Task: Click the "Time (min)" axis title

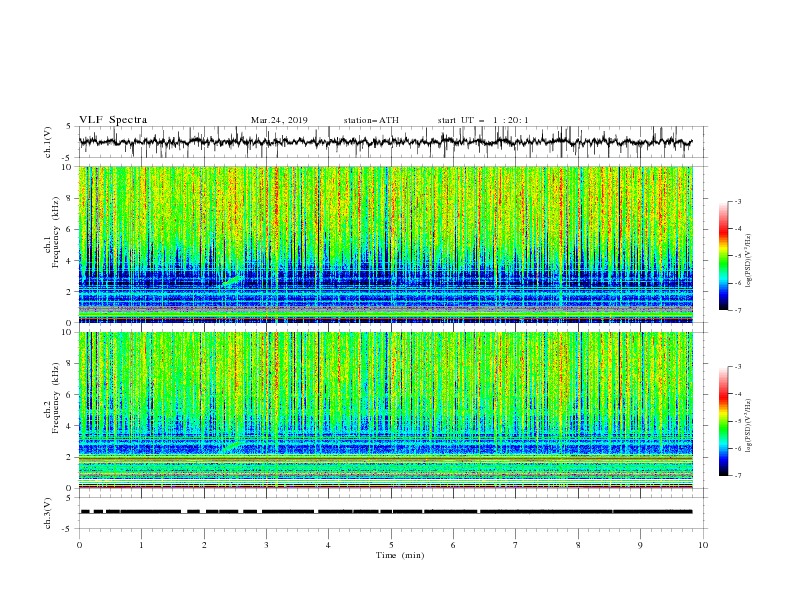Action: click(400, 555)
